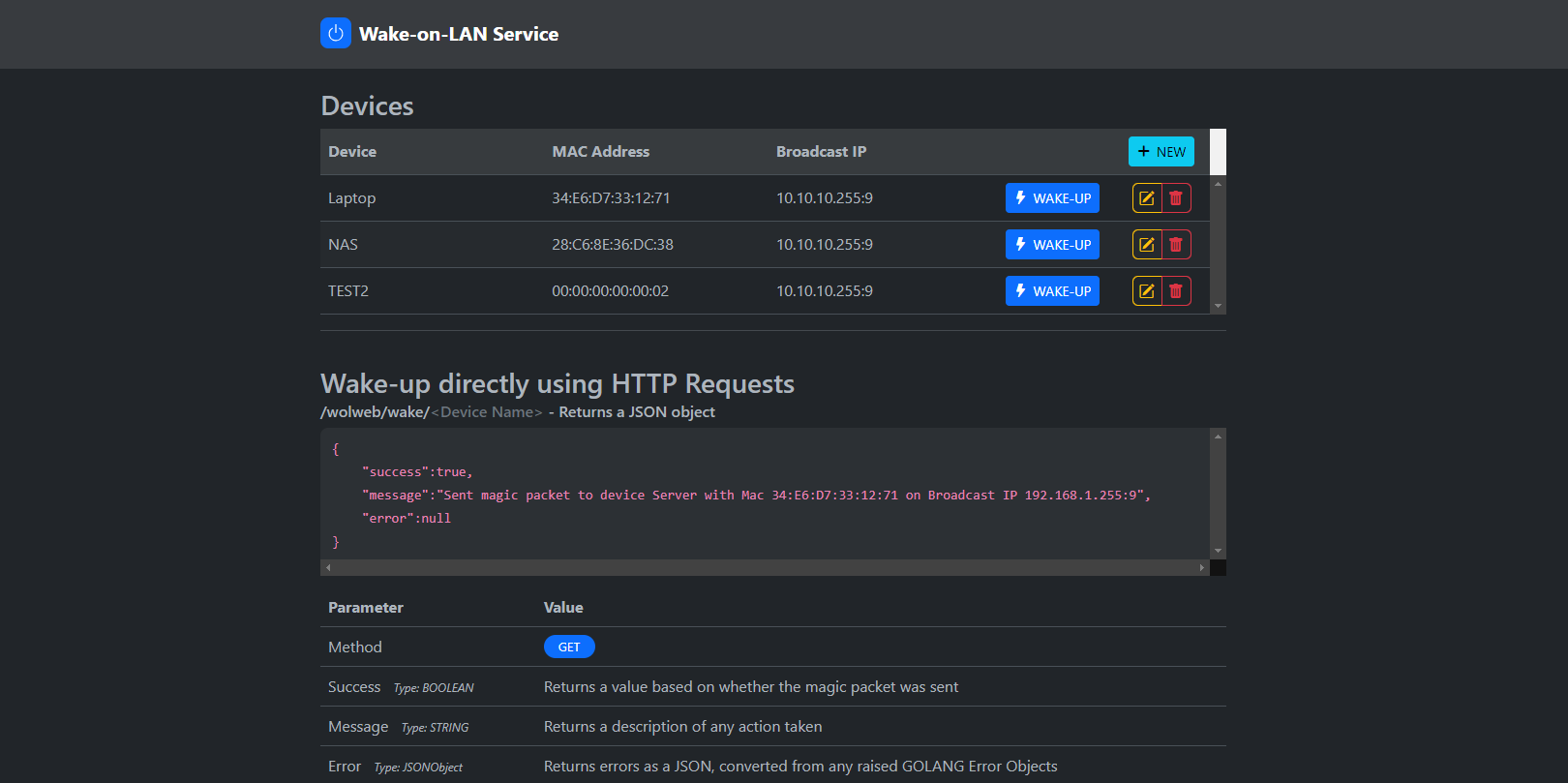Click the Success parameter row label
1568x783 pixels.
coord(354,687)
